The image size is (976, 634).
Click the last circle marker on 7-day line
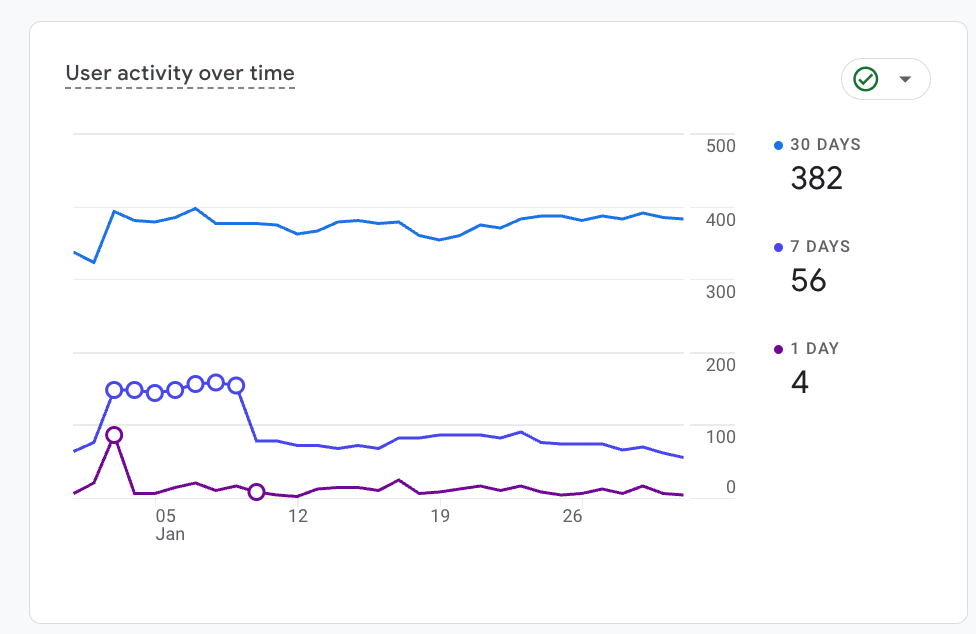coord(237,385)
